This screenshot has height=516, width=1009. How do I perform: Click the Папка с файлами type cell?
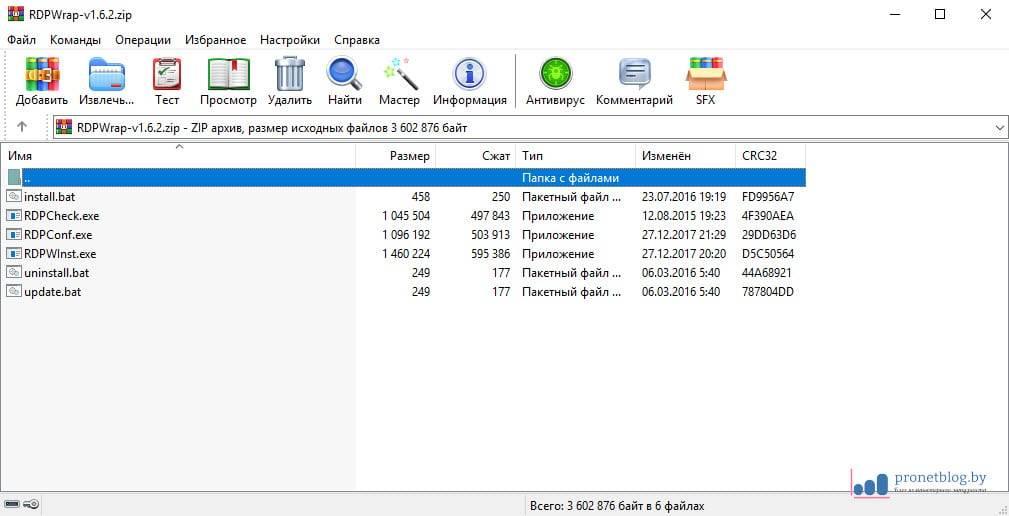tap(571, 178)
